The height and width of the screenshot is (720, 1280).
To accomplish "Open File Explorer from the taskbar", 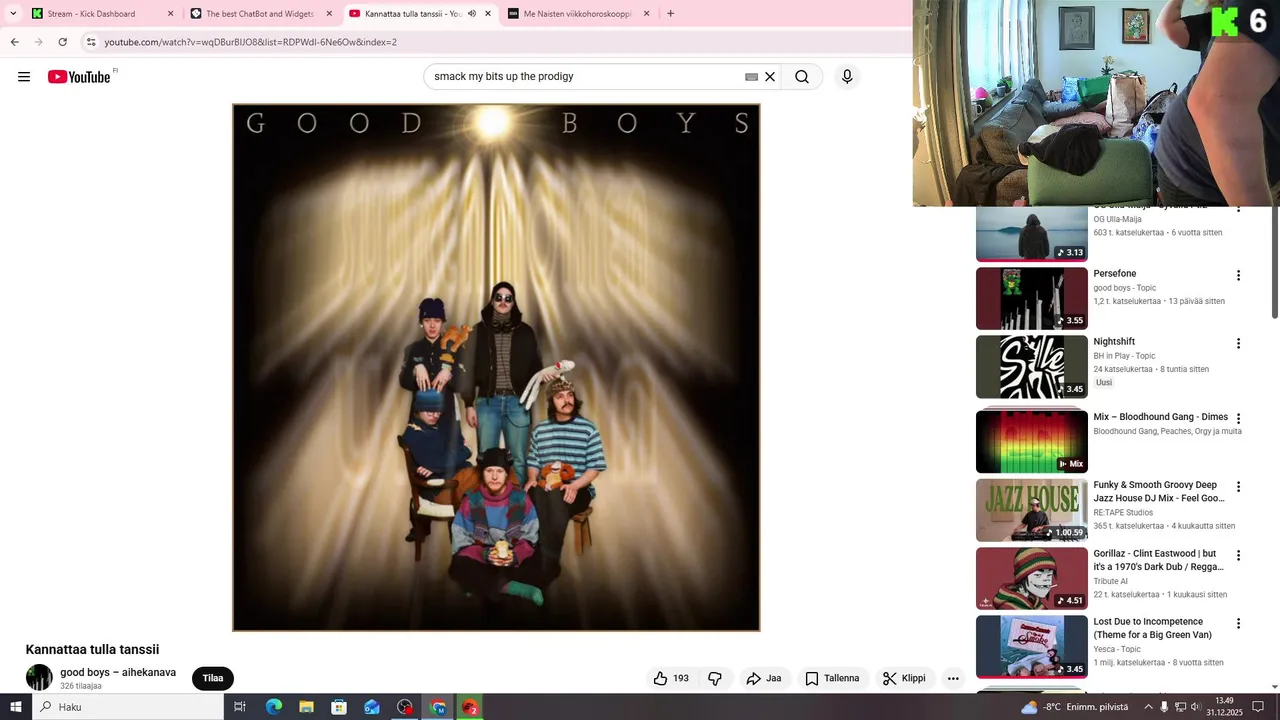I will (x=306, y=707).
